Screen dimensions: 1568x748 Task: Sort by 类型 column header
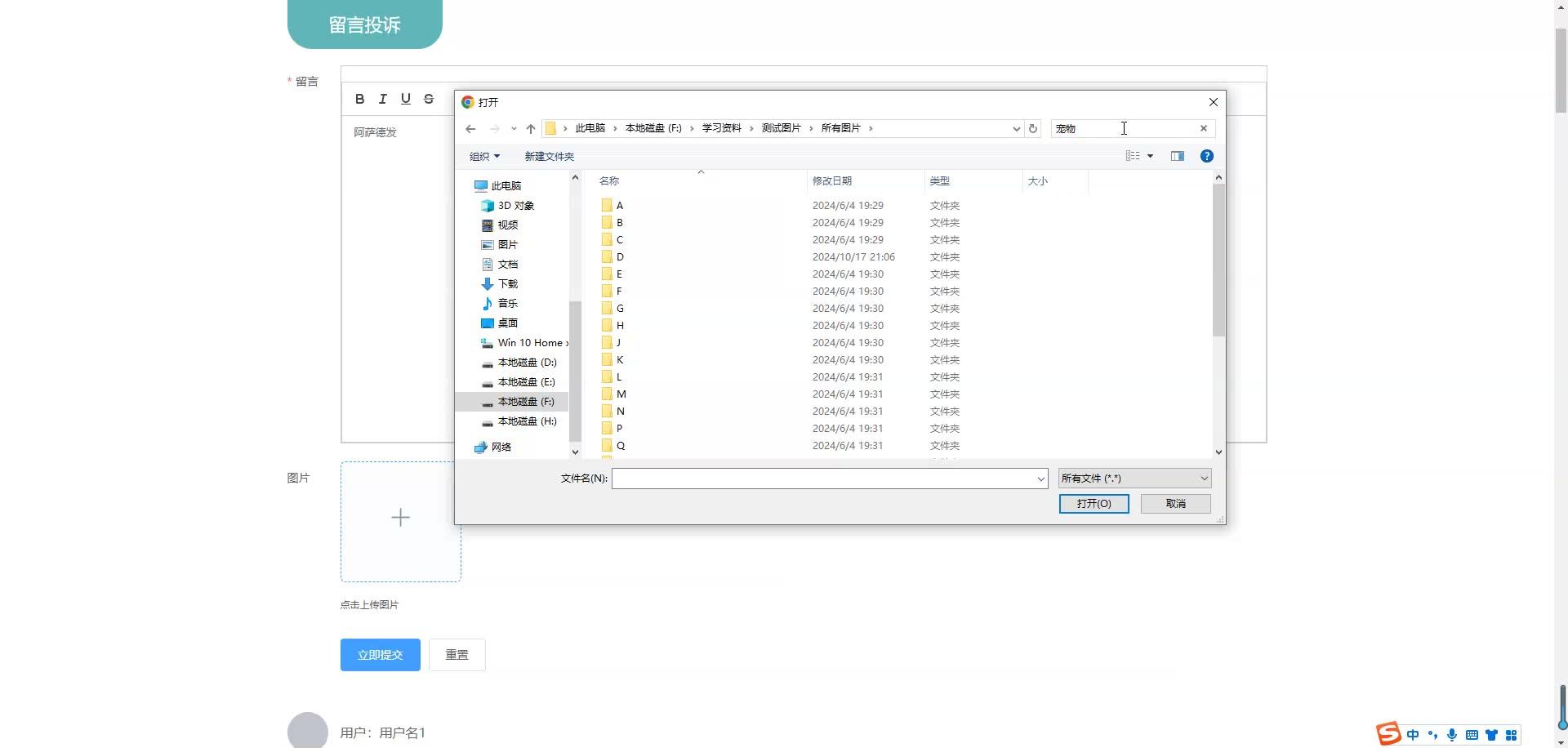click(x=940, y=181)
